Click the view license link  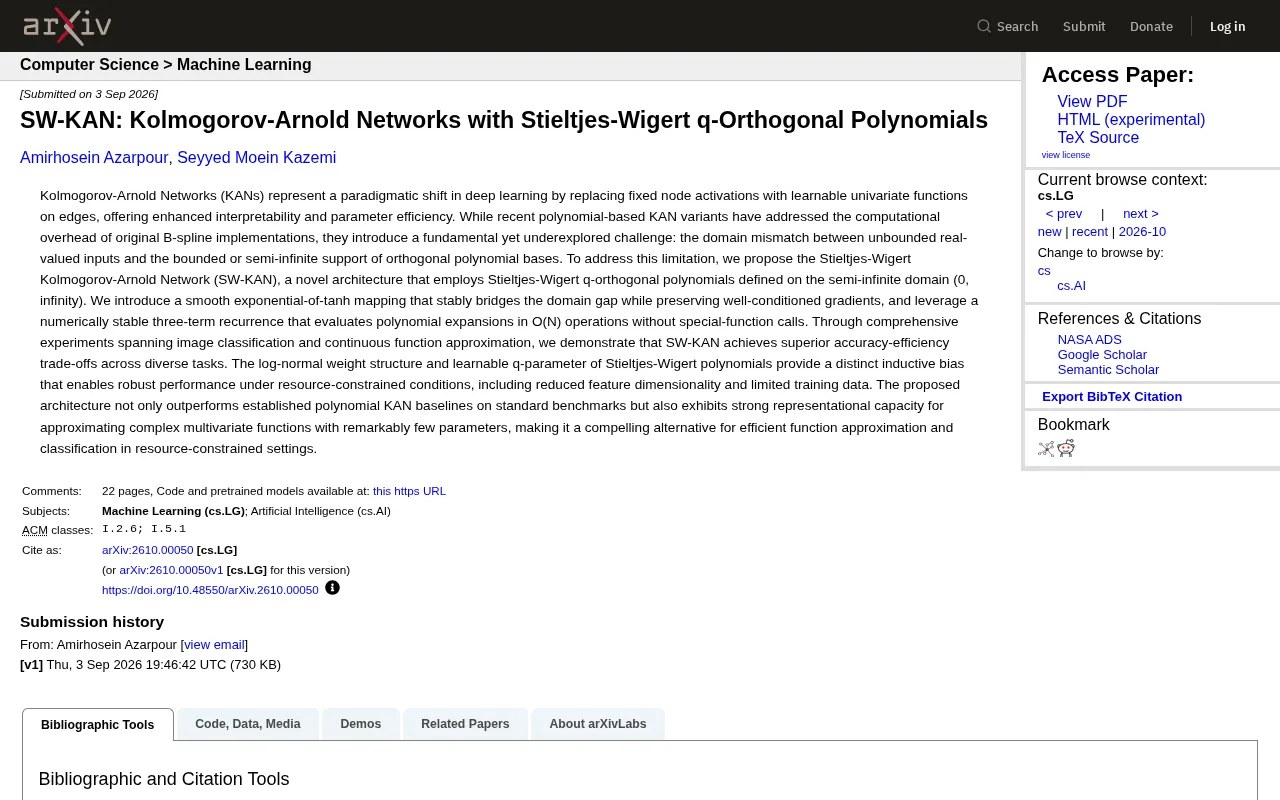[x=1066, y=155]
